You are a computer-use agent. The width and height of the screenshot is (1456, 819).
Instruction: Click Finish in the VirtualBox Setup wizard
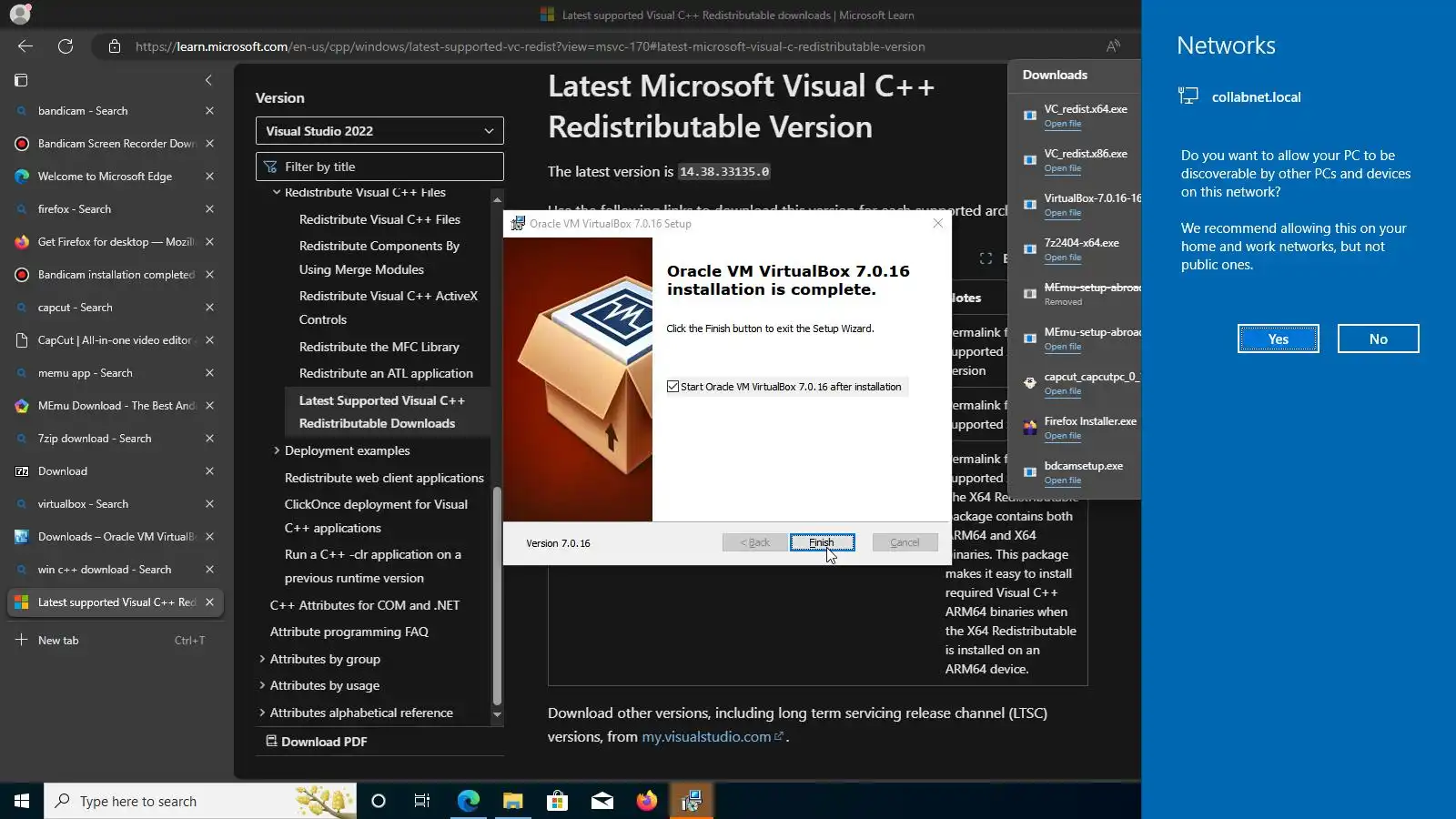tap(822, 542)
